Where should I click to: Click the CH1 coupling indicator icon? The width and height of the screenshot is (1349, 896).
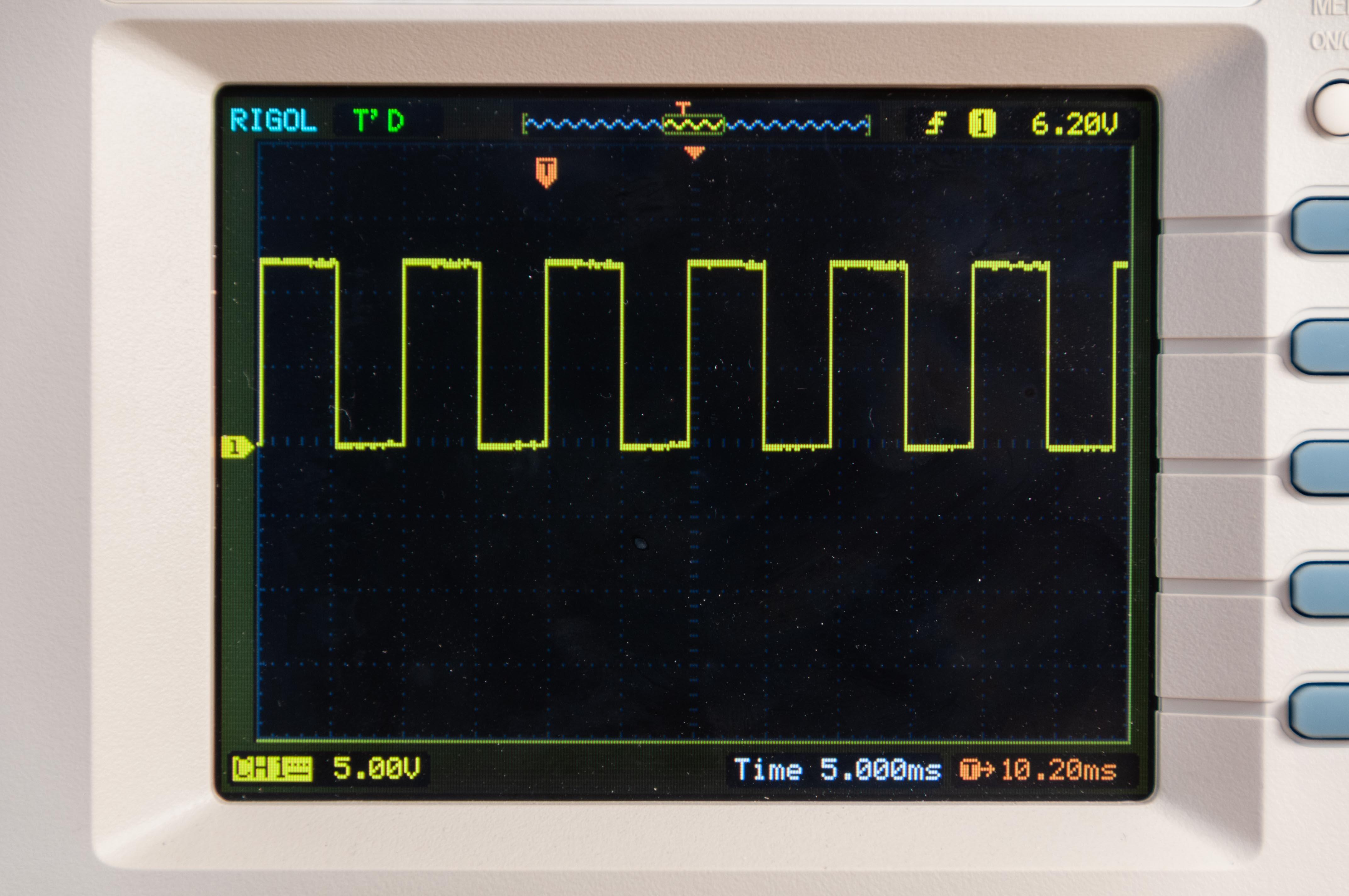pos(272,769)
